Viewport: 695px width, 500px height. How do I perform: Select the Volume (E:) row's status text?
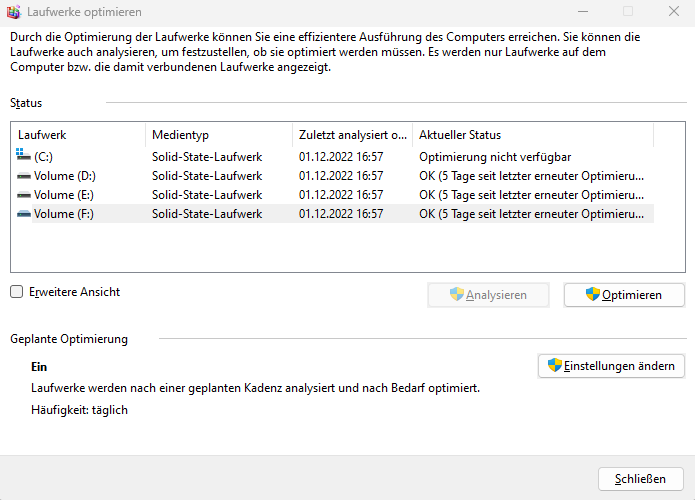pos(531,195)
